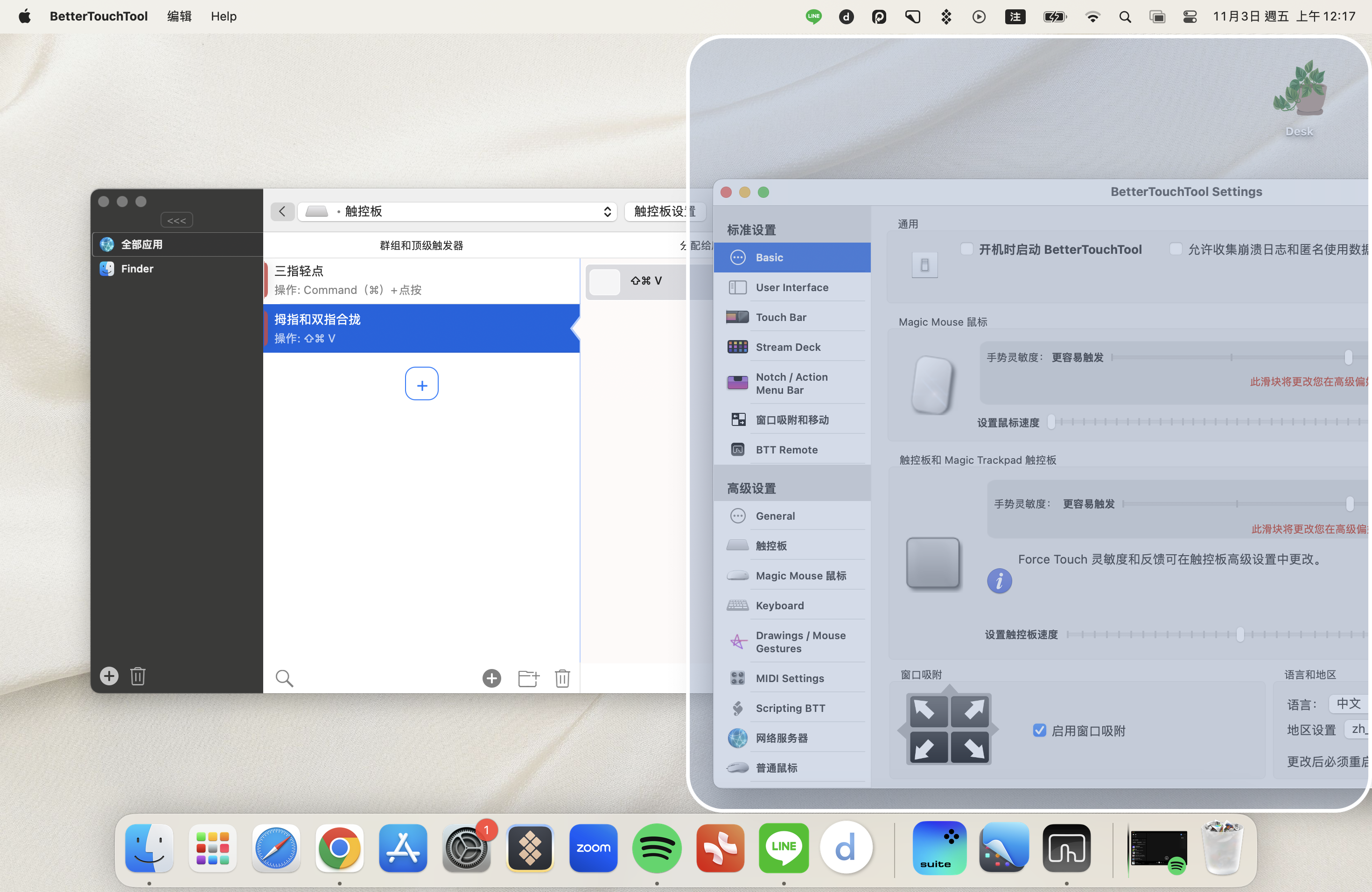Create a new trigger group folder
Screen dimensions: 1372x892
(528, 678)
